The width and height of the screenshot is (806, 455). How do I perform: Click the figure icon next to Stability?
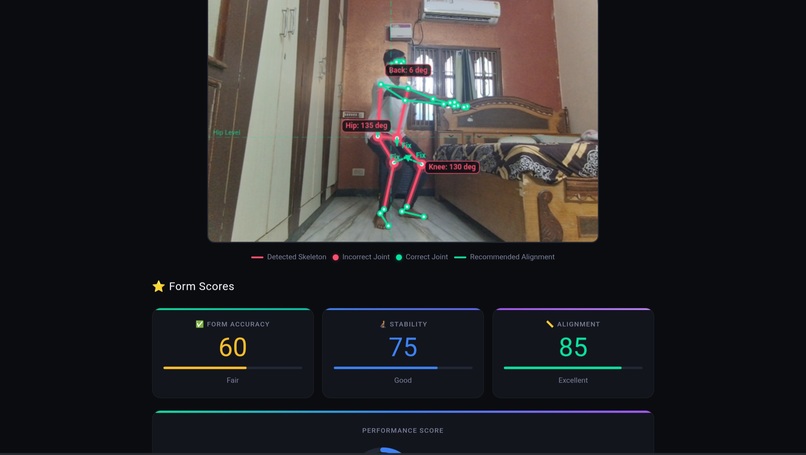[382, 324]
